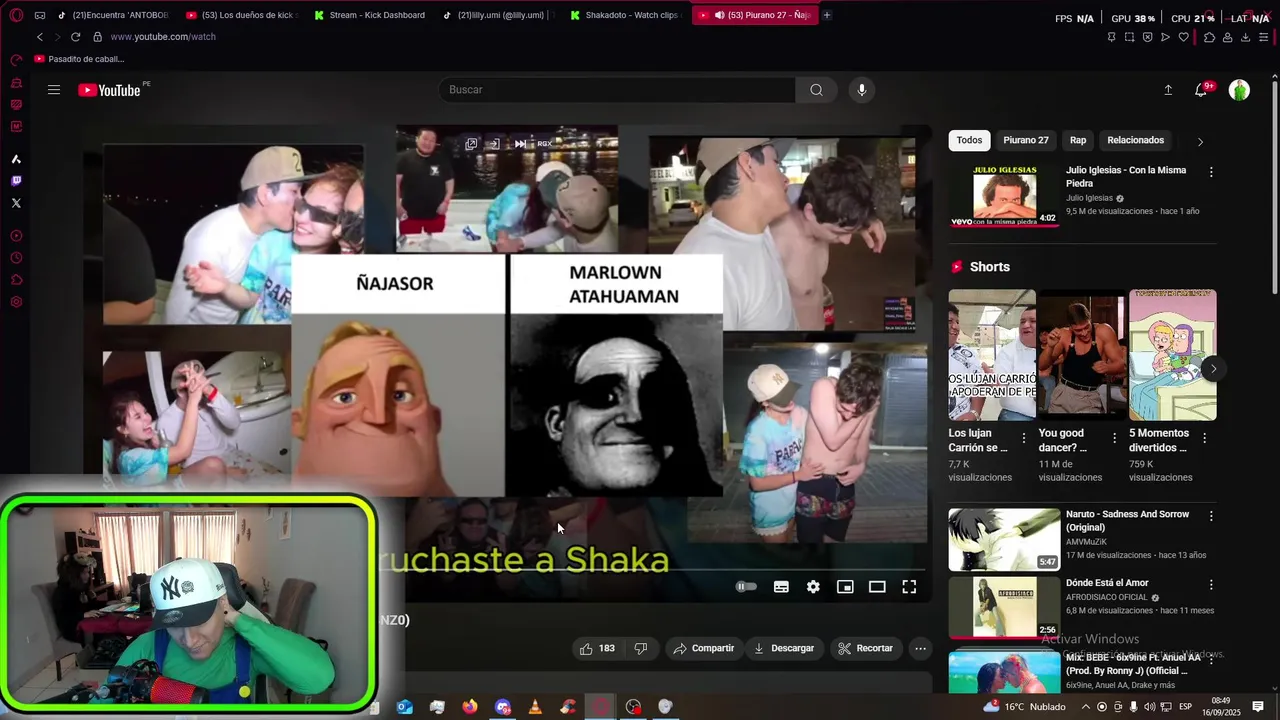This screenshot has width=1280, height=720.
Task: Open X (Twitter) in Opera sidebar
Action: coord(16,203)
